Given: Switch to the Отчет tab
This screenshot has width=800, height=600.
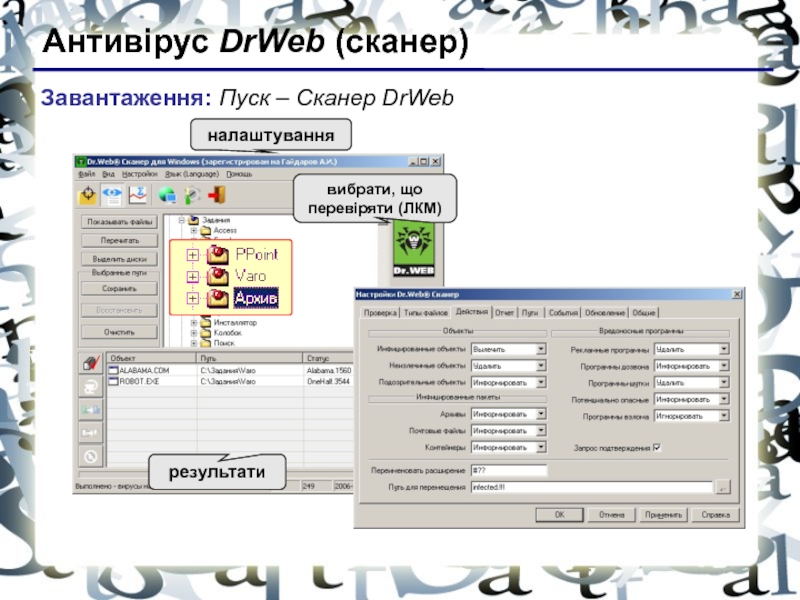Looking at the screenshot, I should click(505, 313).
